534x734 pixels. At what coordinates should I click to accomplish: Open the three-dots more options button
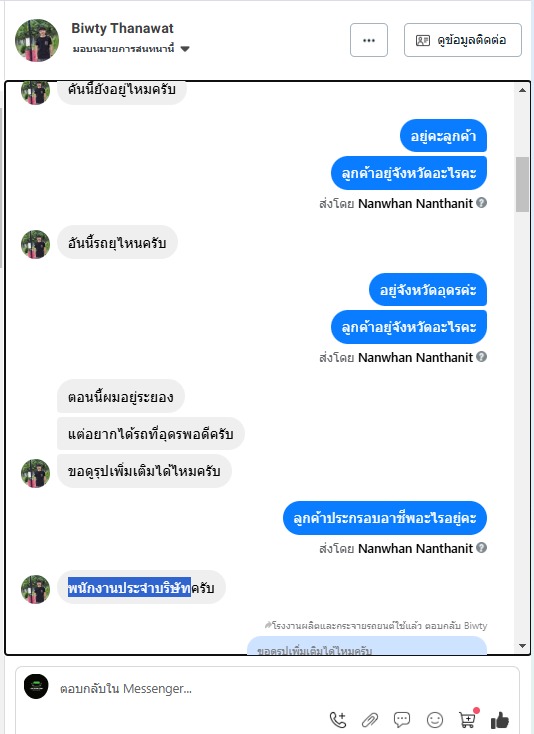369,40
